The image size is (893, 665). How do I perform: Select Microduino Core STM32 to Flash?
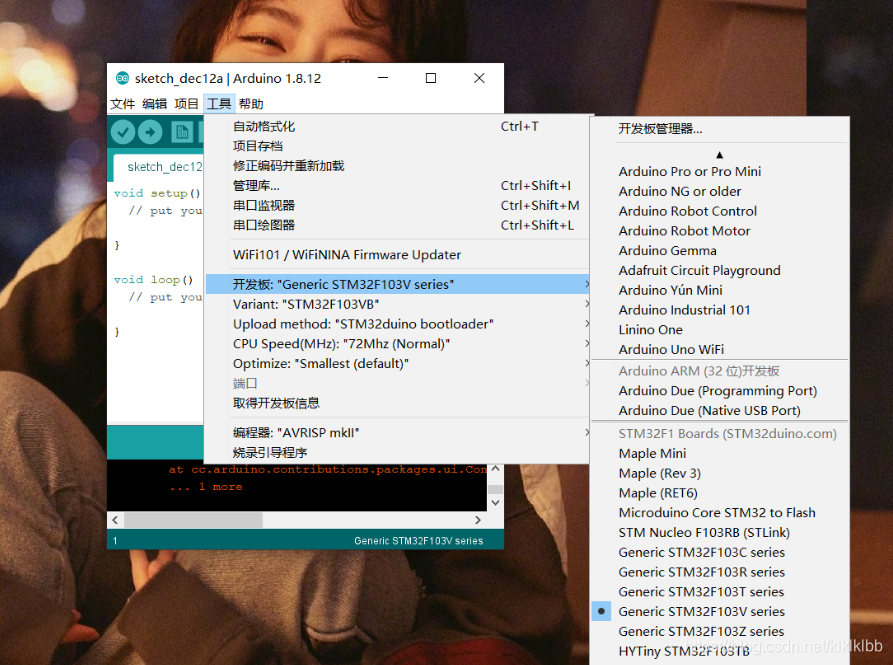[x=720, y=512]
